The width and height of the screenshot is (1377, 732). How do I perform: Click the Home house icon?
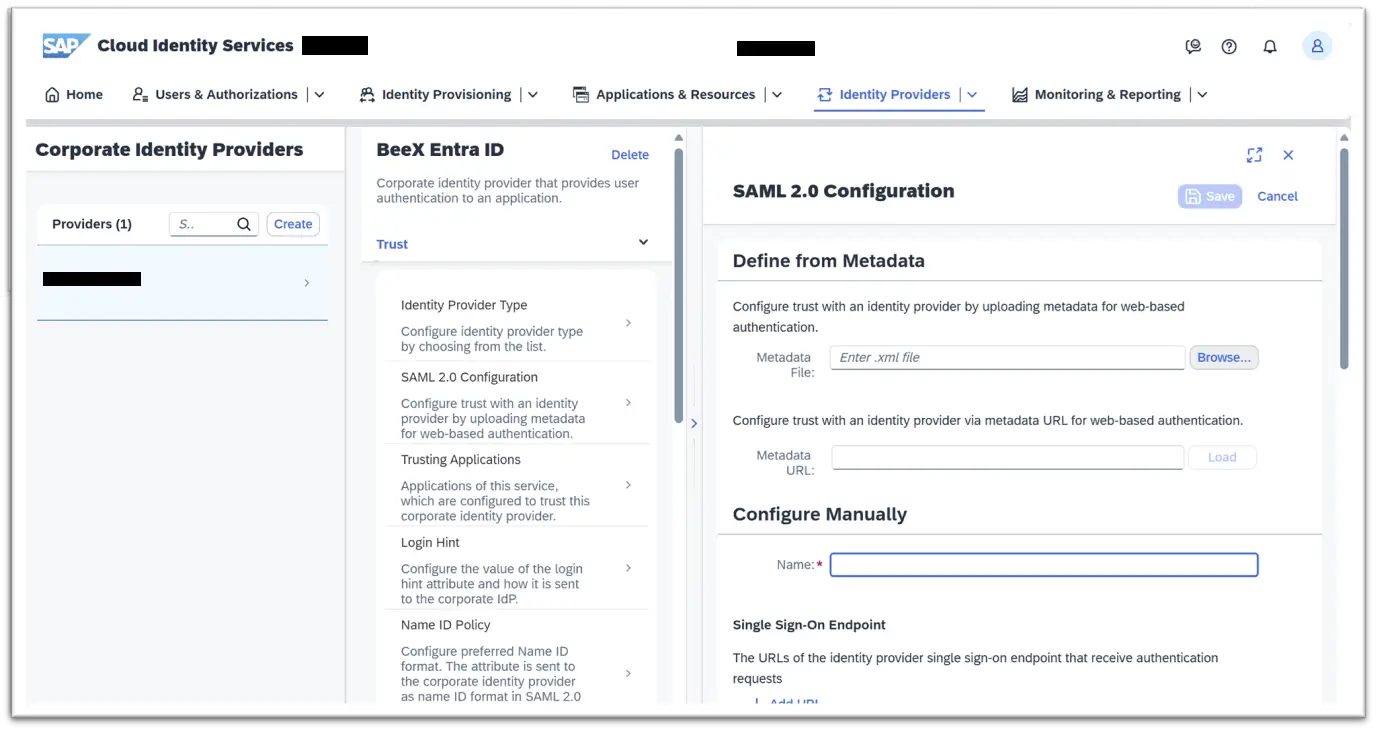click(53, 94)
